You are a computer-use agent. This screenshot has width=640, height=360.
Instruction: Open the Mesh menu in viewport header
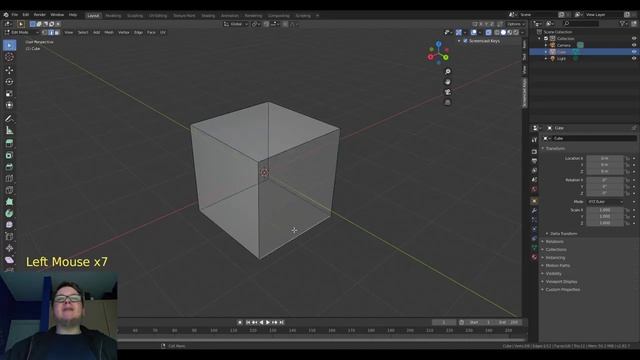coord(109,32)
